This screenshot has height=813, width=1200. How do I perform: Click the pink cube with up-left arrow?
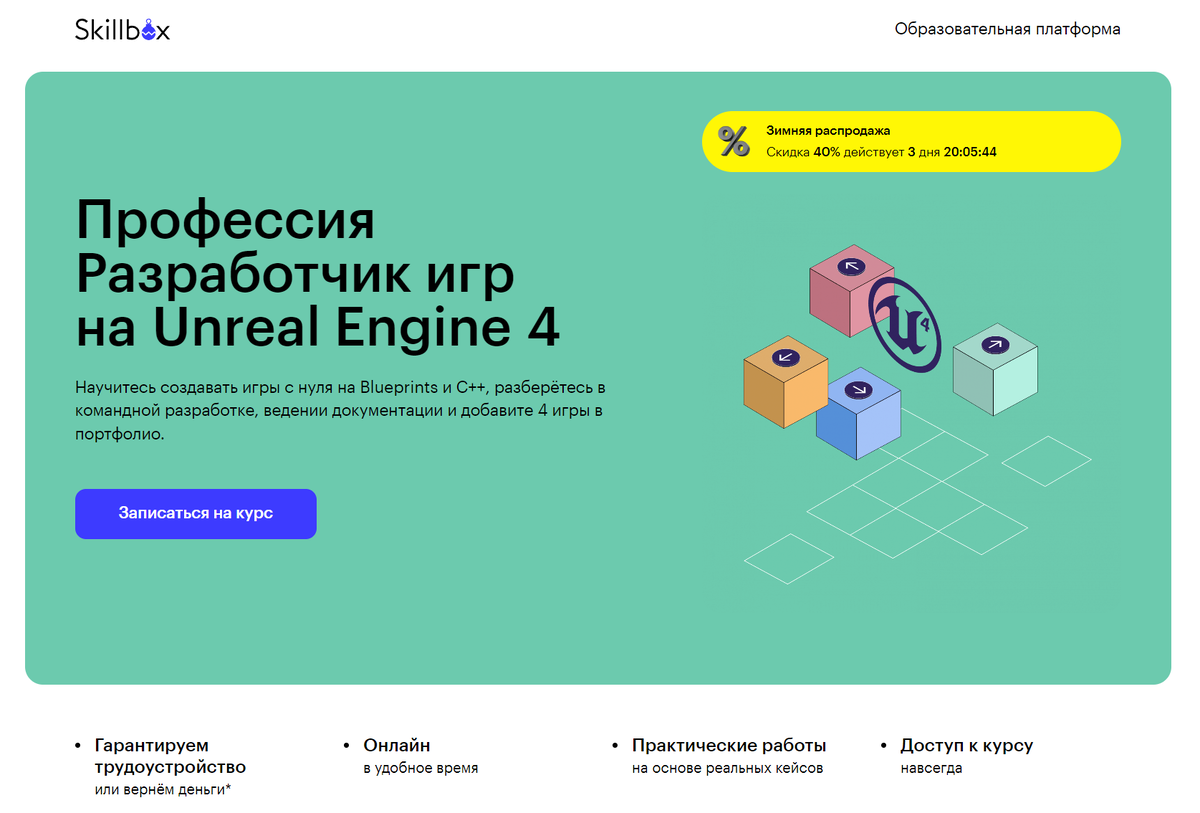pyautogui.click(x=852, y=290)
